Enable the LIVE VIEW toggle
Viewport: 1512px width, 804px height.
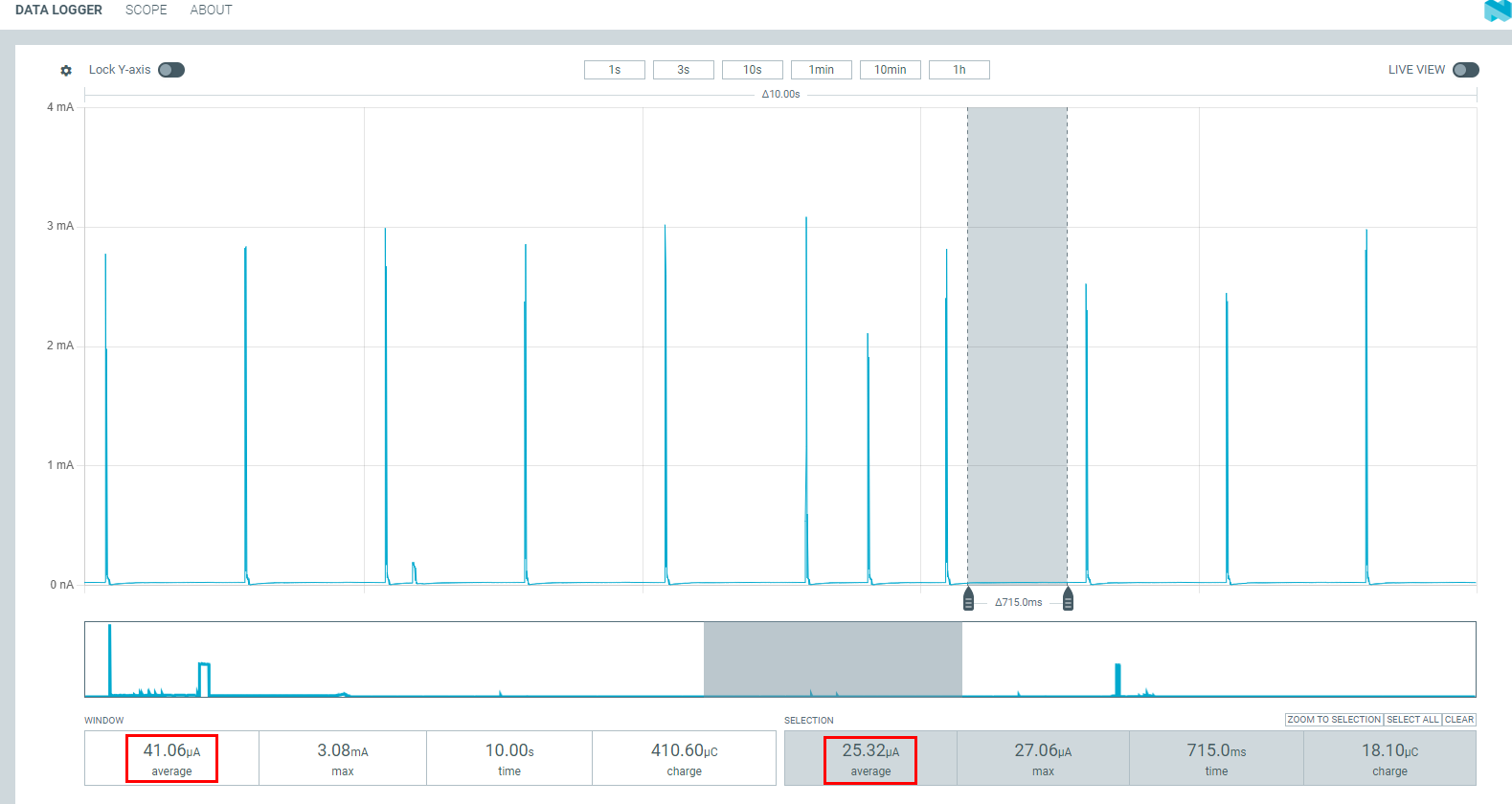point(1465,70)
